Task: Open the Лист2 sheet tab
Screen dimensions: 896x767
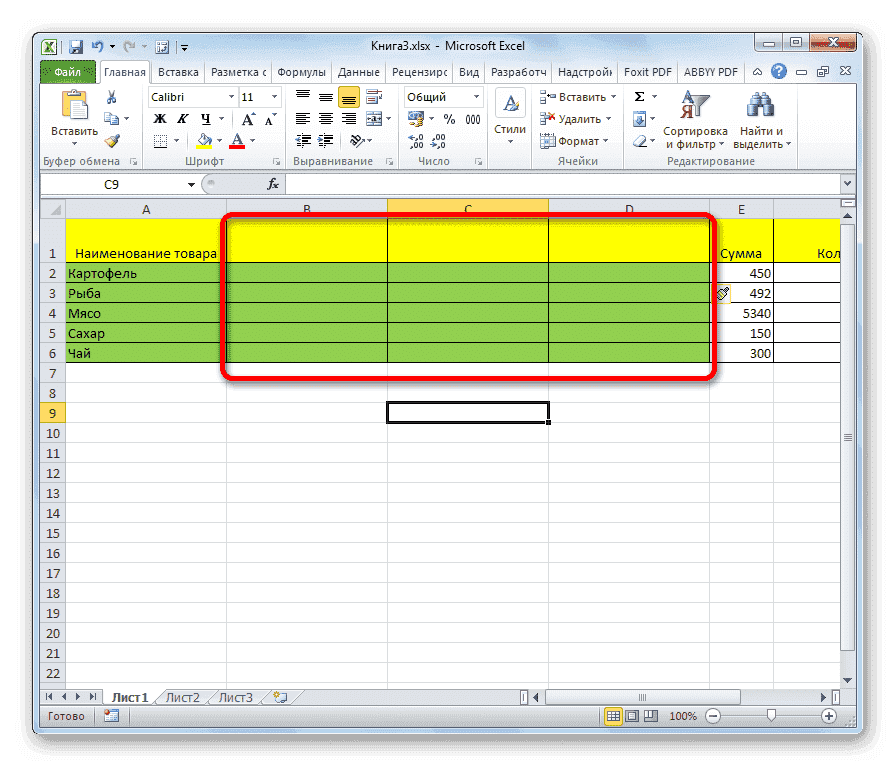Action: coord(182,697)
